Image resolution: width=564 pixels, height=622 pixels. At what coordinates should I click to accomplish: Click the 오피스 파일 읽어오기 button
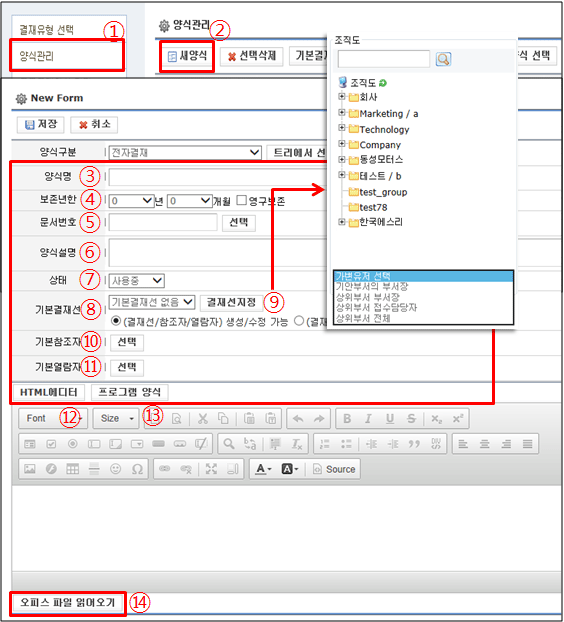click(x=67, y=603)
